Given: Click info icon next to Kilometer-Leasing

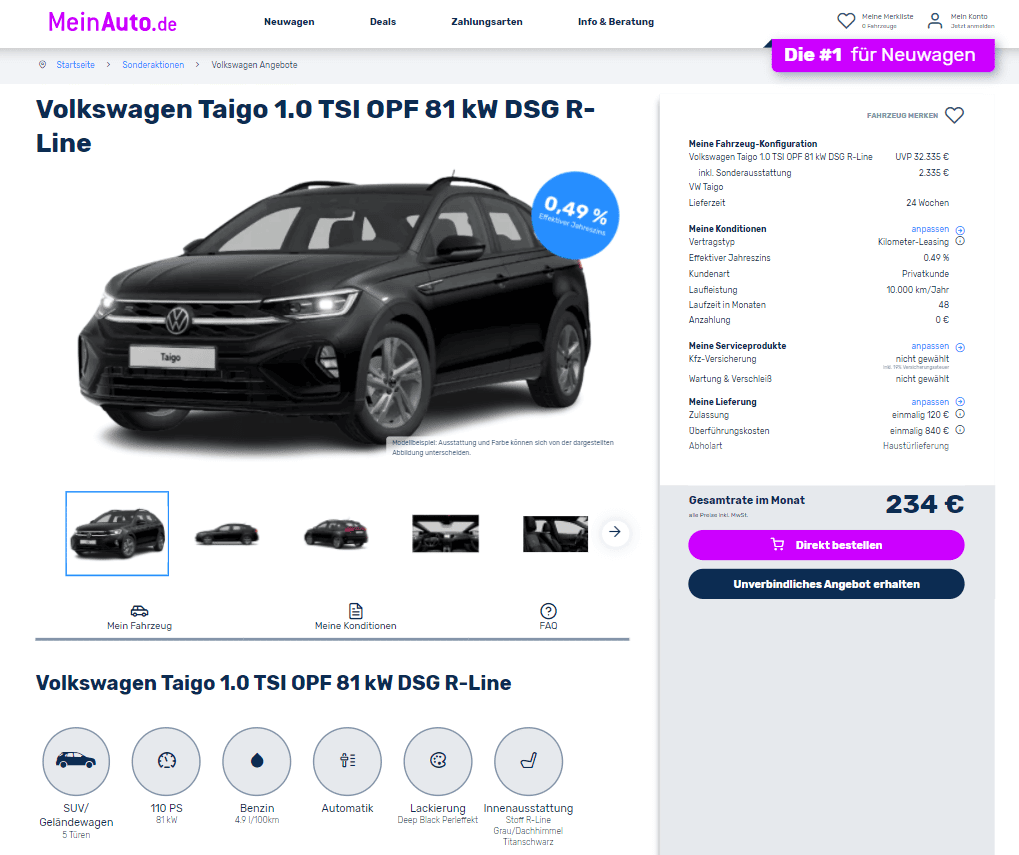Looking at the screenshot, I should pos(960,241).
